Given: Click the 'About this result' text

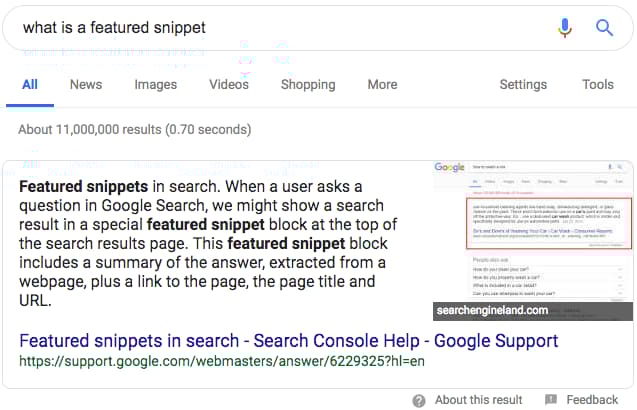Looking at the screenshot, I should click(x=479, y=400).
